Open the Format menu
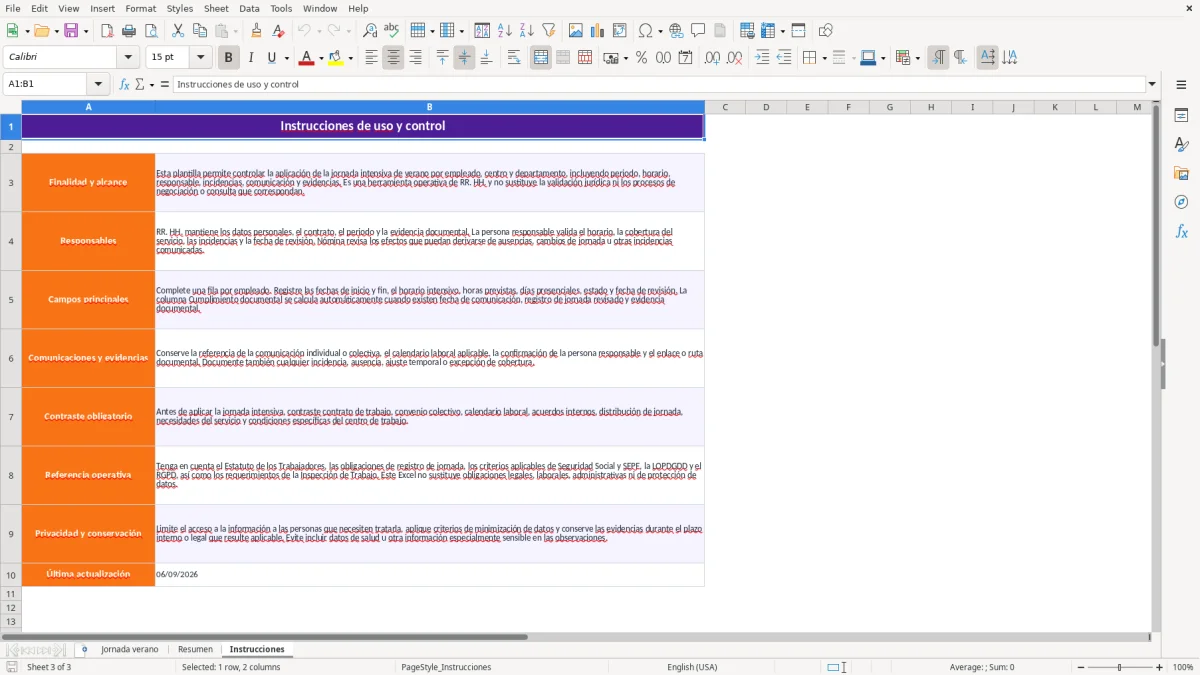 (141, 8)
